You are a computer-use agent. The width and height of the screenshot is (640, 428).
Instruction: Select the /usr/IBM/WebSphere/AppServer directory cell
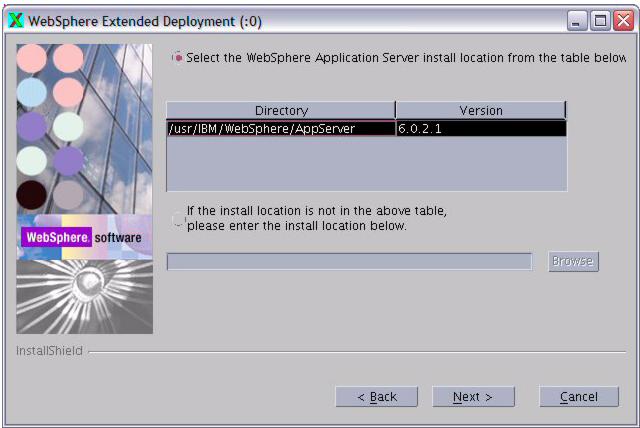click(x=281, y=129)
